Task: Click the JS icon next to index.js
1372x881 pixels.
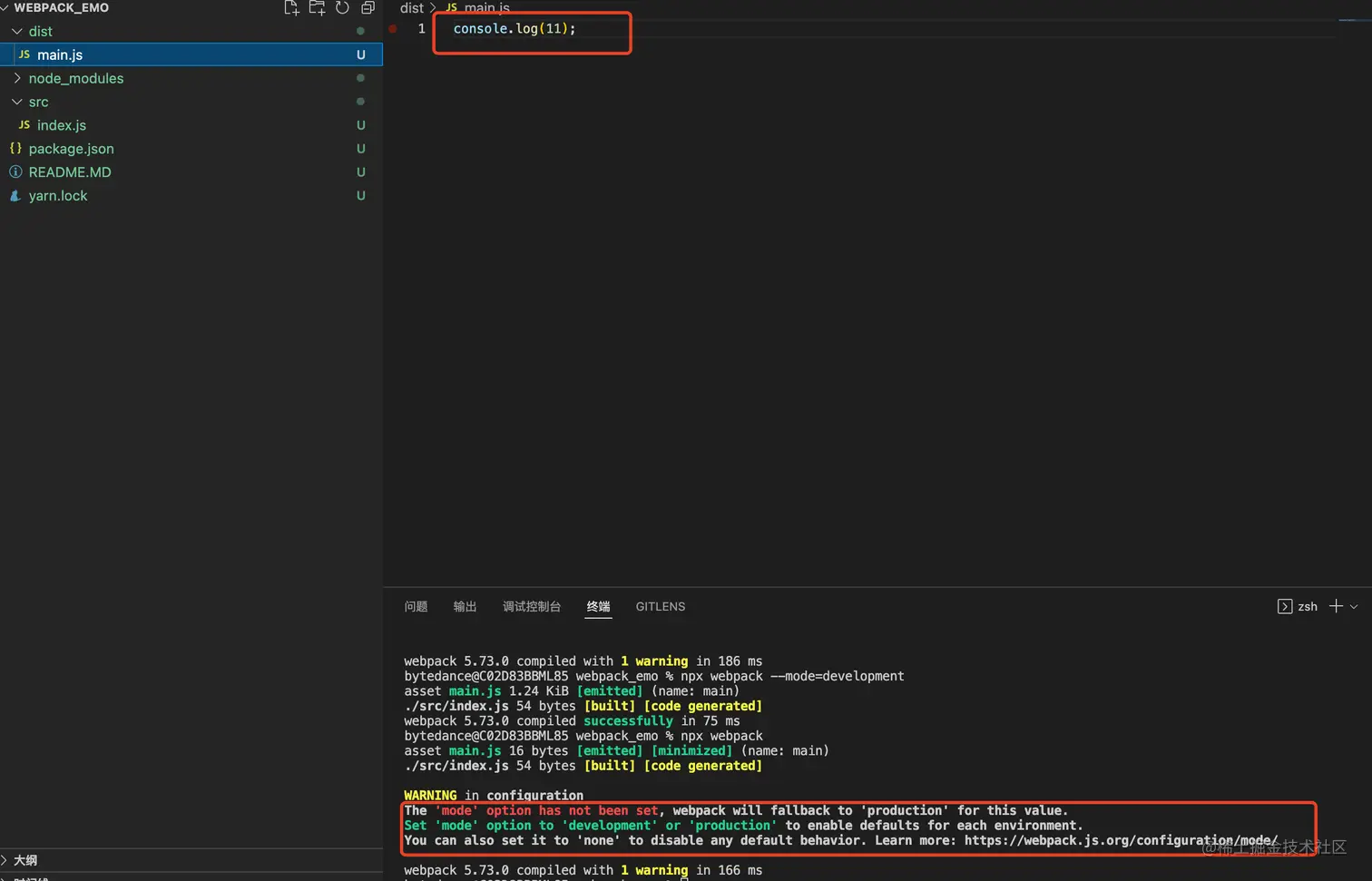Action: click(x=24, y=125)
